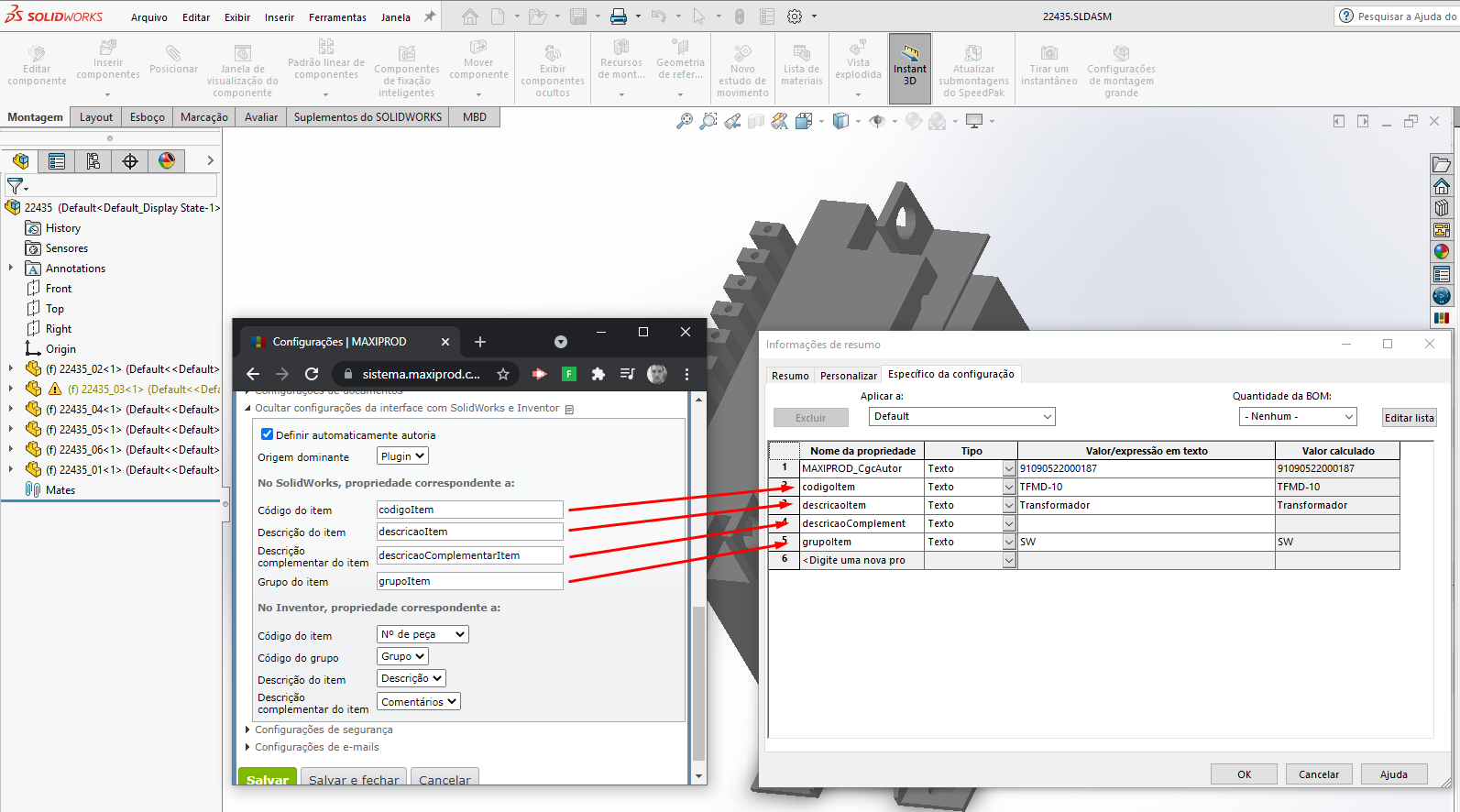
Task: Open the ConfigurationManager tab icon
Action: 93,161
